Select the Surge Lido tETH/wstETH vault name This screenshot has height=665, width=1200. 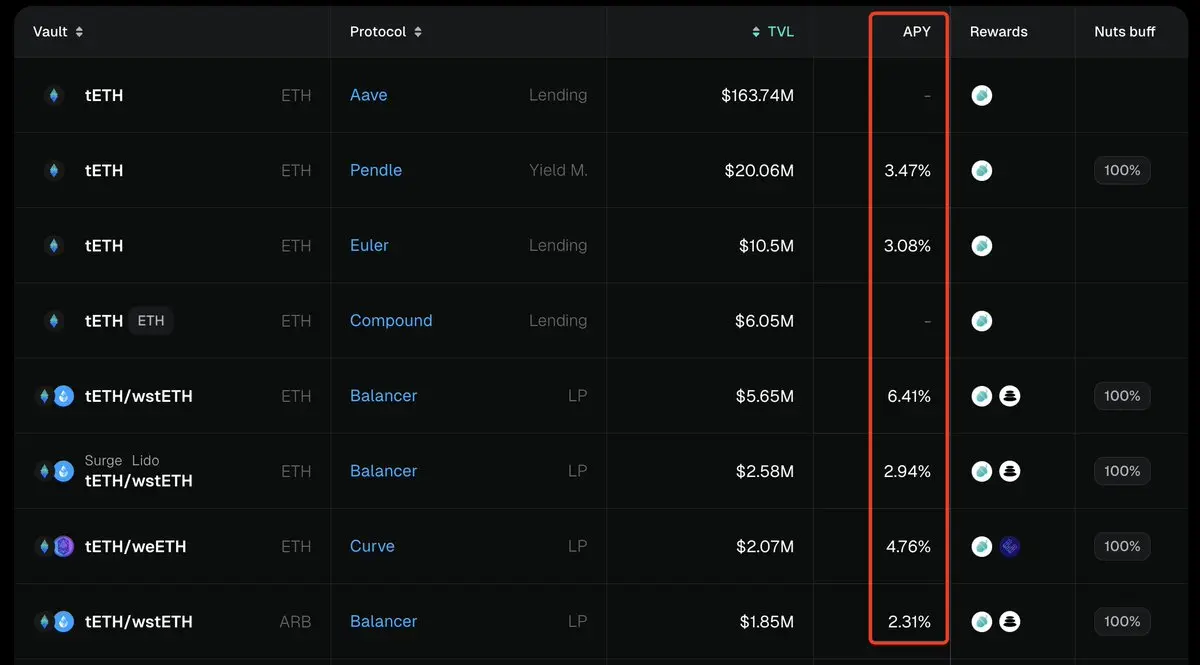139,471
